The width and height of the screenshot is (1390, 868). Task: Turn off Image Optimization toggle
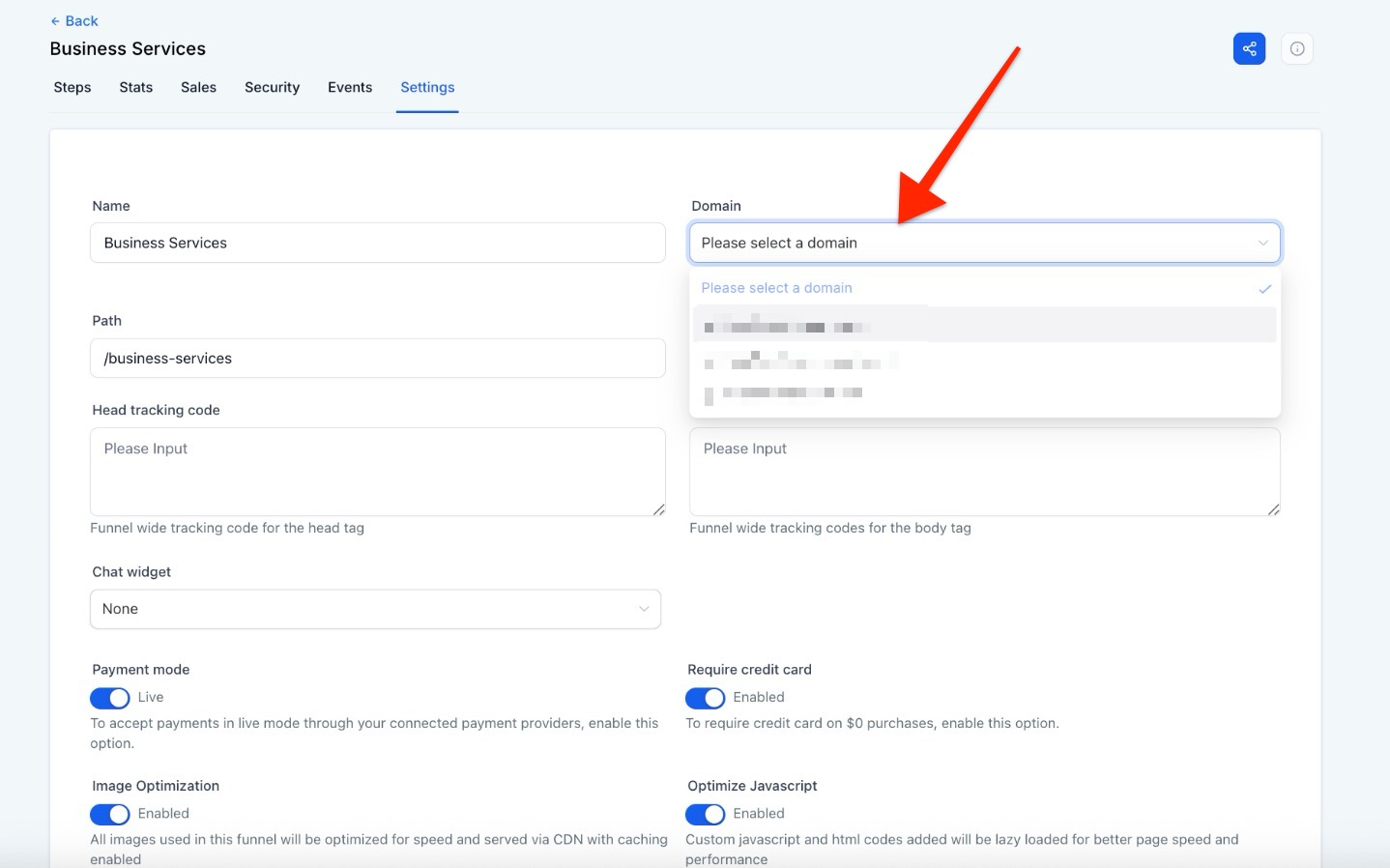click(x=110, y=814)
